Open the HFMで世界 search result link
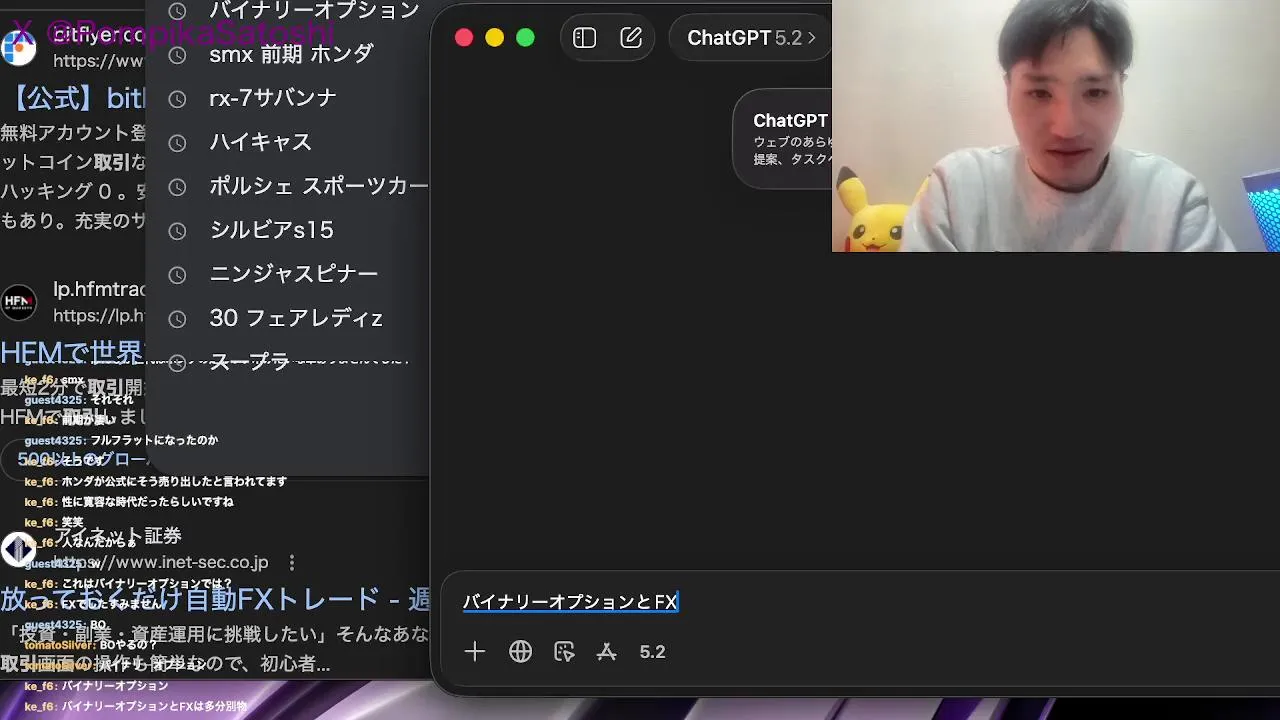The height and width of the screenshot is (720, 1280). (73, 352)
